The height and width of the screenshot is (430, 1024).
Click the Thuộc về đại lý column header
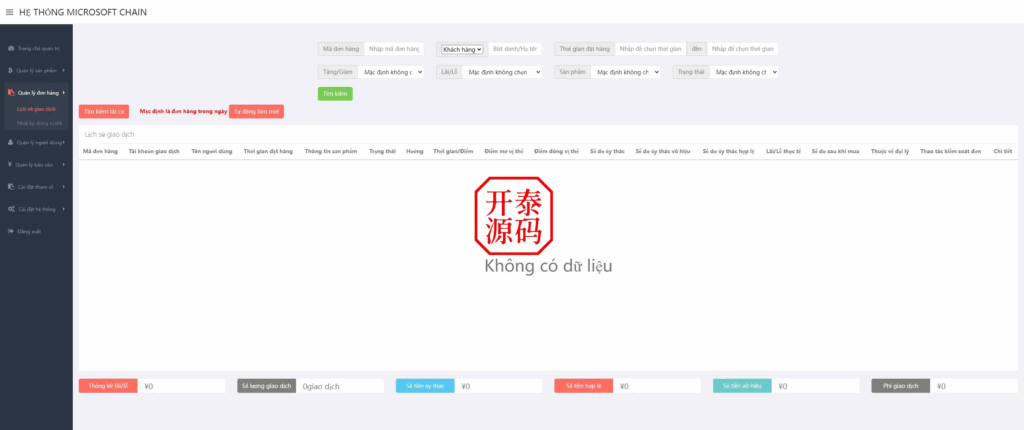pyautogui.click(x=889, y=152)
